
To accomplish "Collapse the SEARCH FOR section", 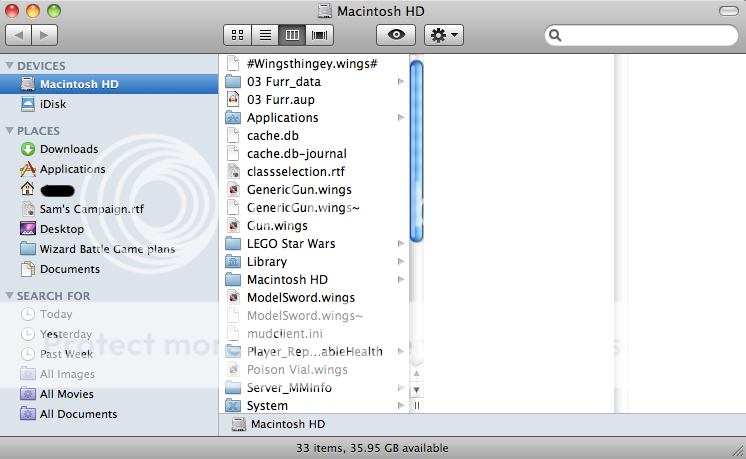I will 9,296.
